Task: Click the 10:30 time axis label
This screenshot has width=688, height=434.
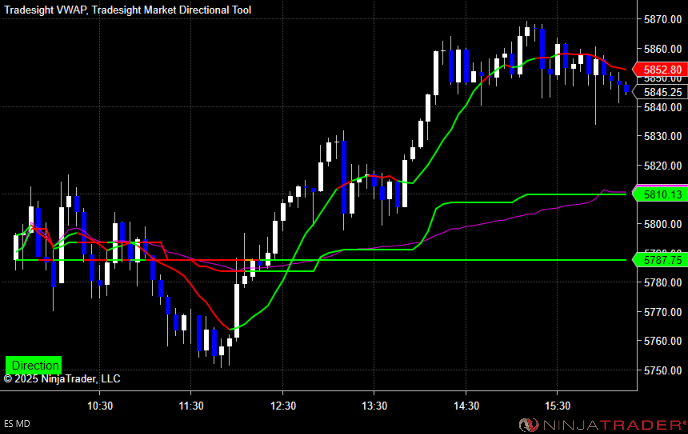Action: coord(100,406)
